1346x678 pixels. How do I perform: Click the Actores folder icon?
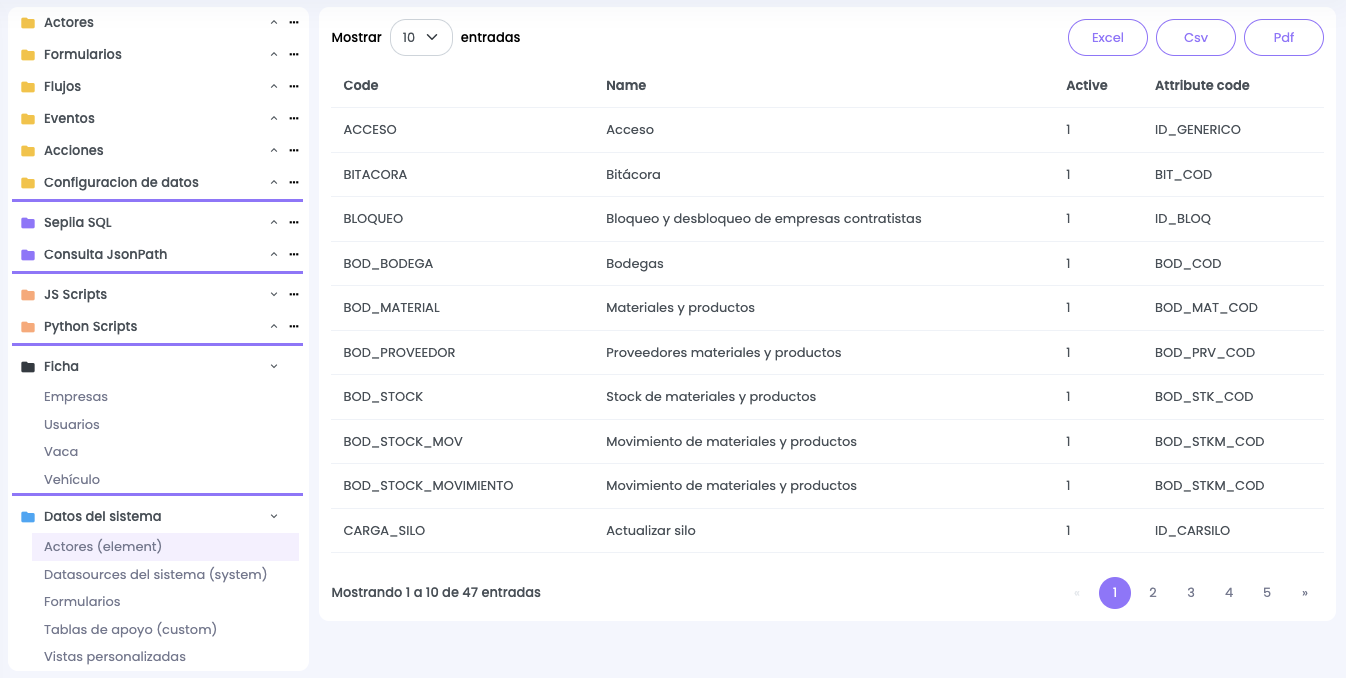coord(28,22)
